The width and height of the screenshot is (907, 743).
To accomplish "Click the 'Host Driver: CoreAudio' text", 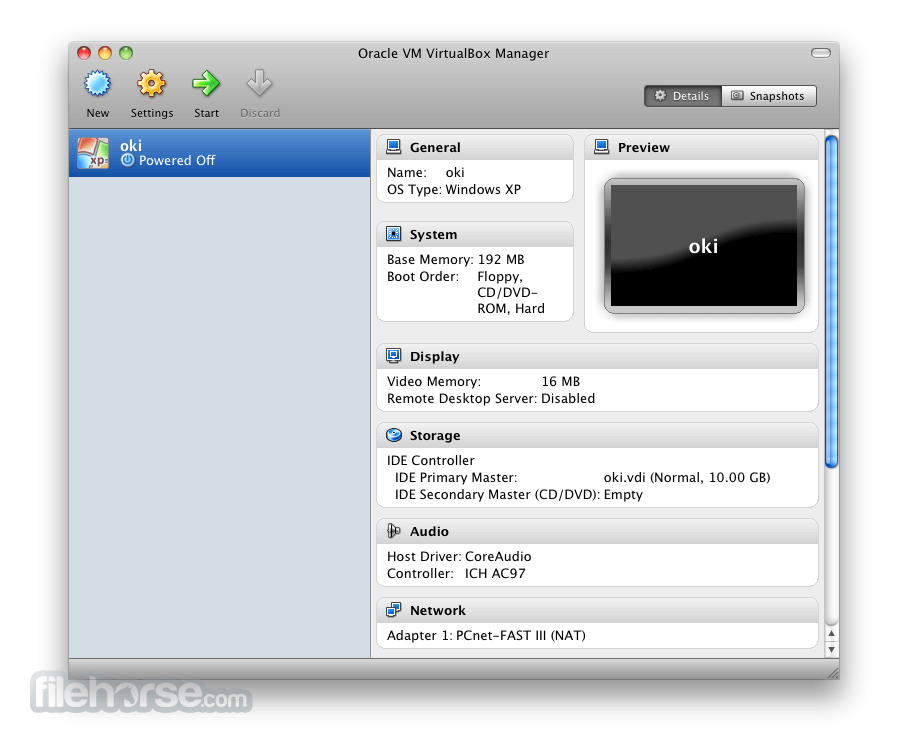I will (x=459, y=557).
